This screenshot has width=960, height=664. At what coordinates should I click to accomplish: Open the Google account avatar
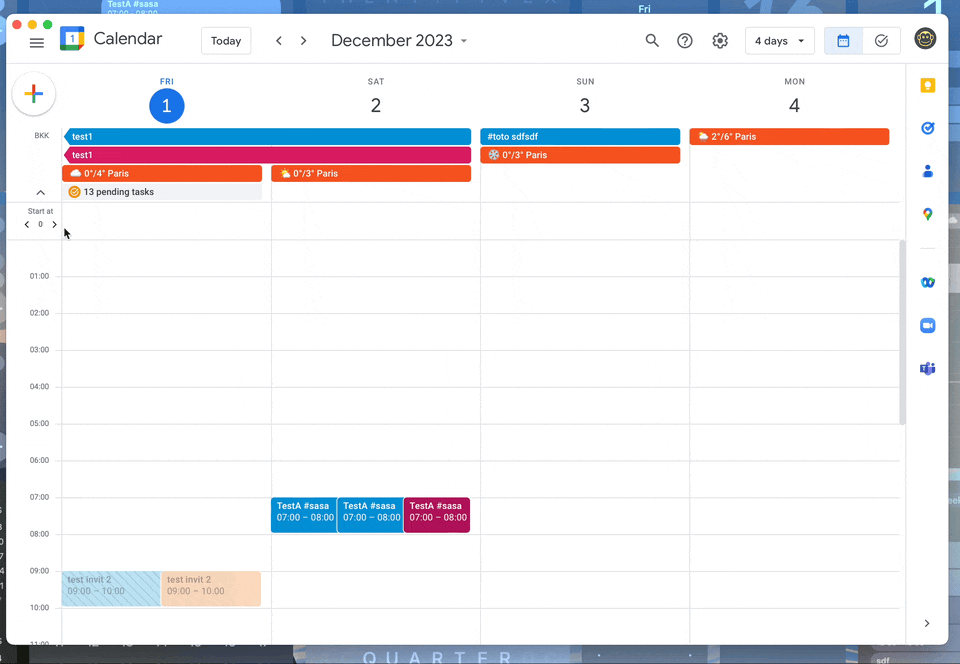coord(925,39)
